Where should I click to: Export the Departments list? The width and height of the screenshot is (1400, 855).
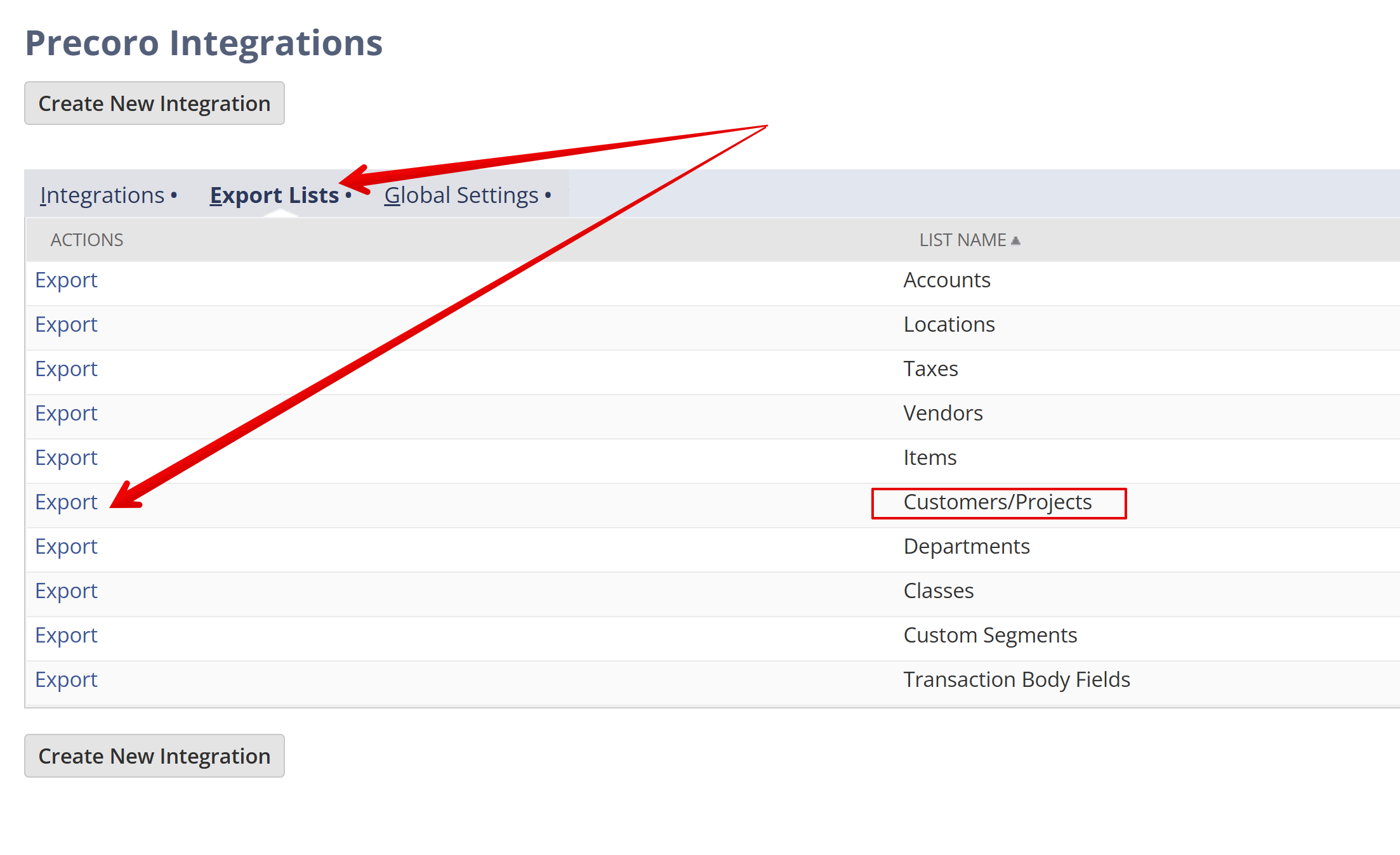(66, 547)
